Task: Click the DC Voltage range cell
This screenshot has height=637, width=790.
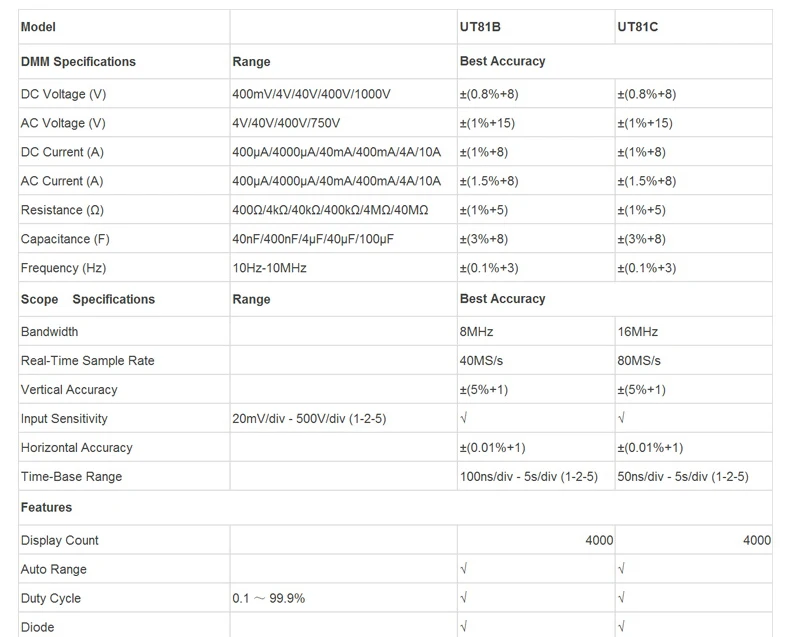Action: (x=311, y=94)
